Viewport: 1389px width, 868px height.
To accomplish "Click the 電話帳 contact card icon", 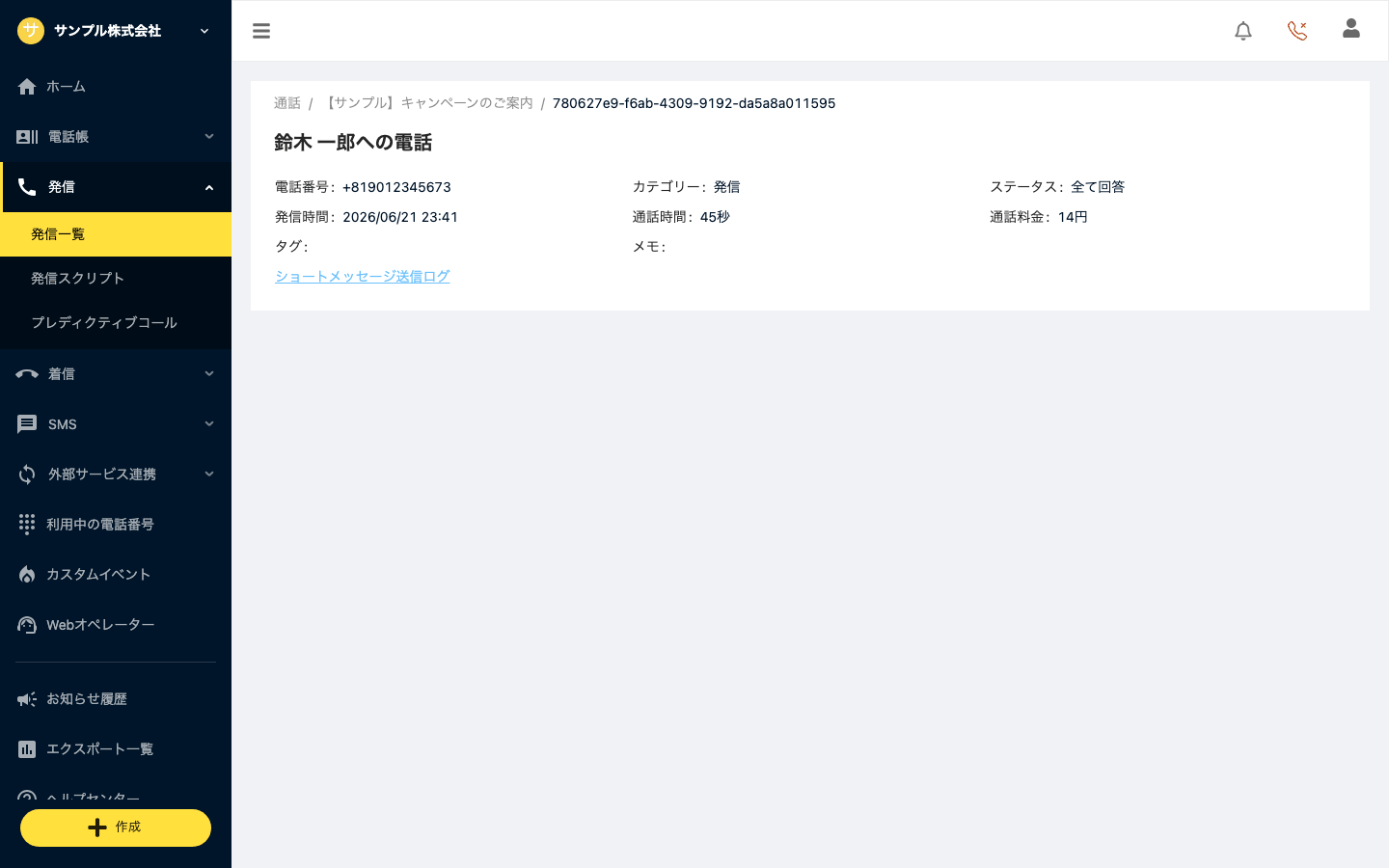I will click(27, 137).
